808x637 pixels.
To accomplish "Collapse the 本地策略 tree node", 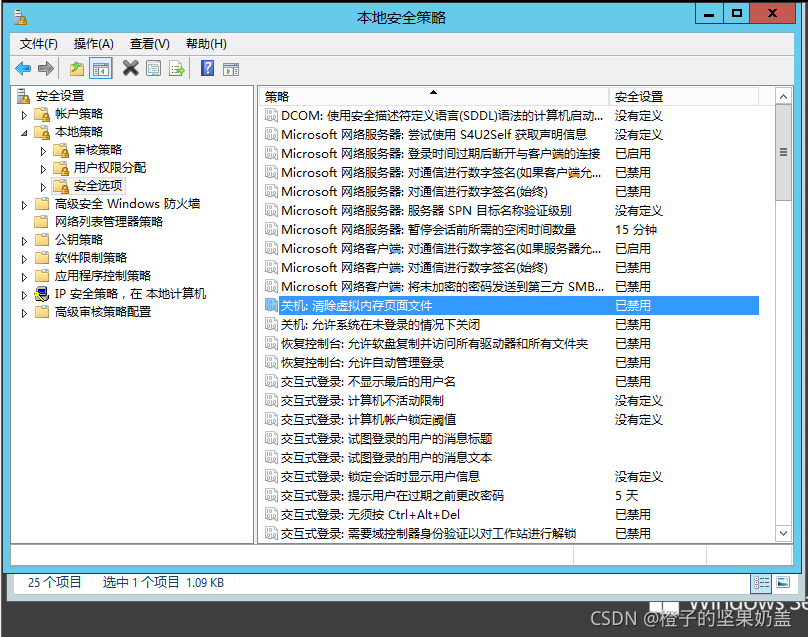I will 24,133.
